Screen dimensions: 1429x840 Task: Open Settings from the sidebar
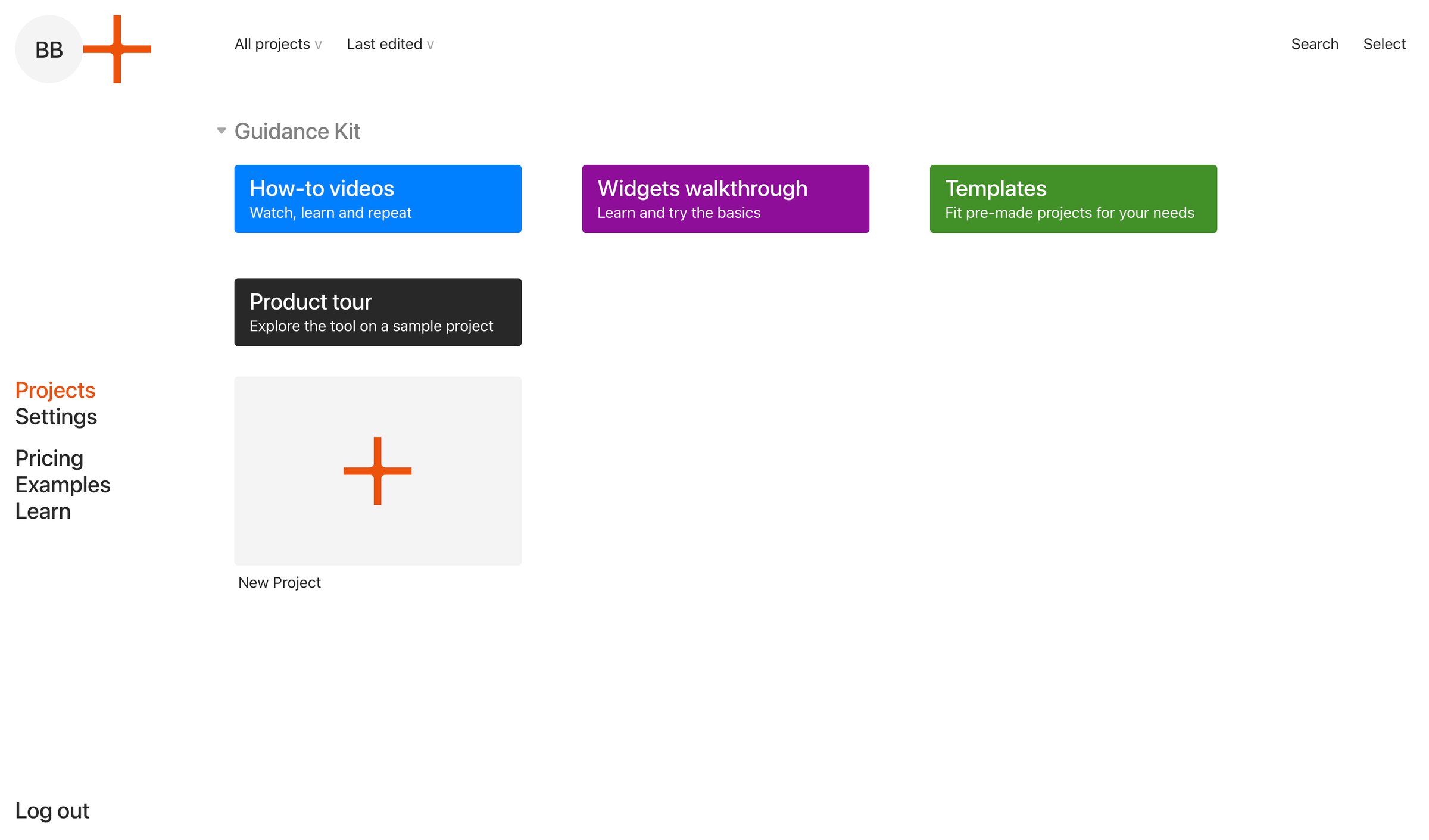[56, 417]
